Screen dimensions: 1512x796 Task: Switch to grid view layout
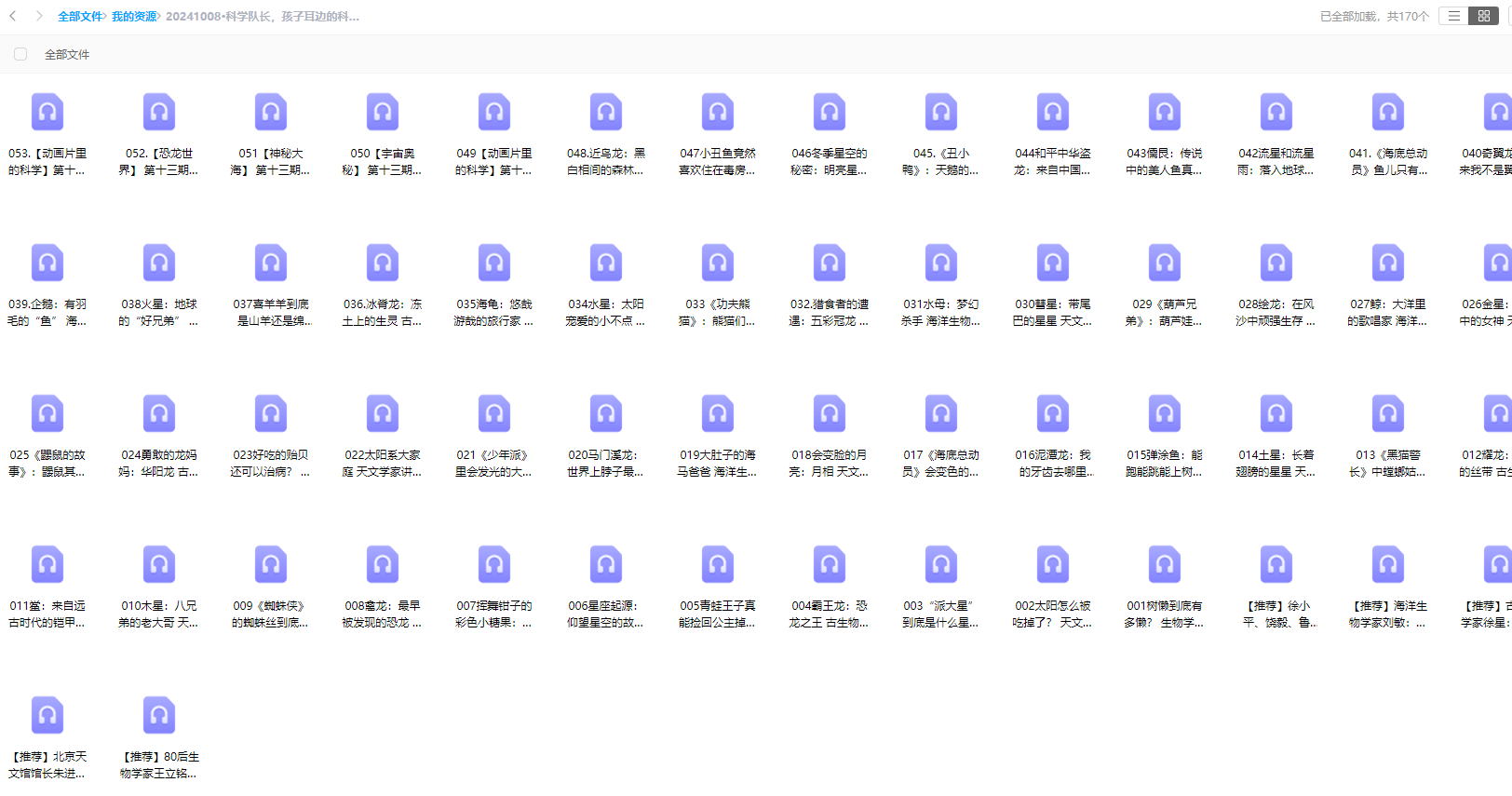tap(1483, 16)
